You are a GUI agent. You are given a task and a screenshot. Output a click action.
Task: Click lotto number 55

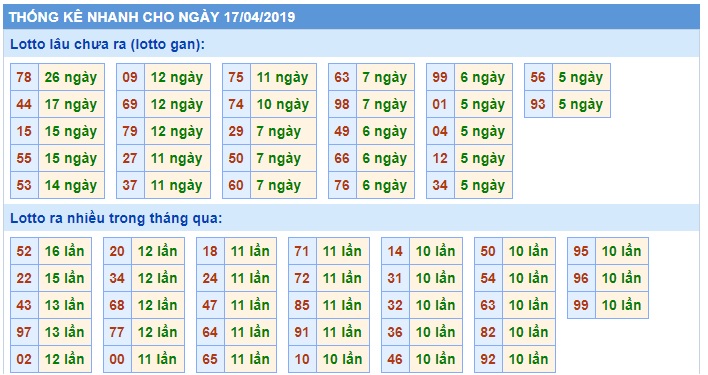(x=24, y=158)
